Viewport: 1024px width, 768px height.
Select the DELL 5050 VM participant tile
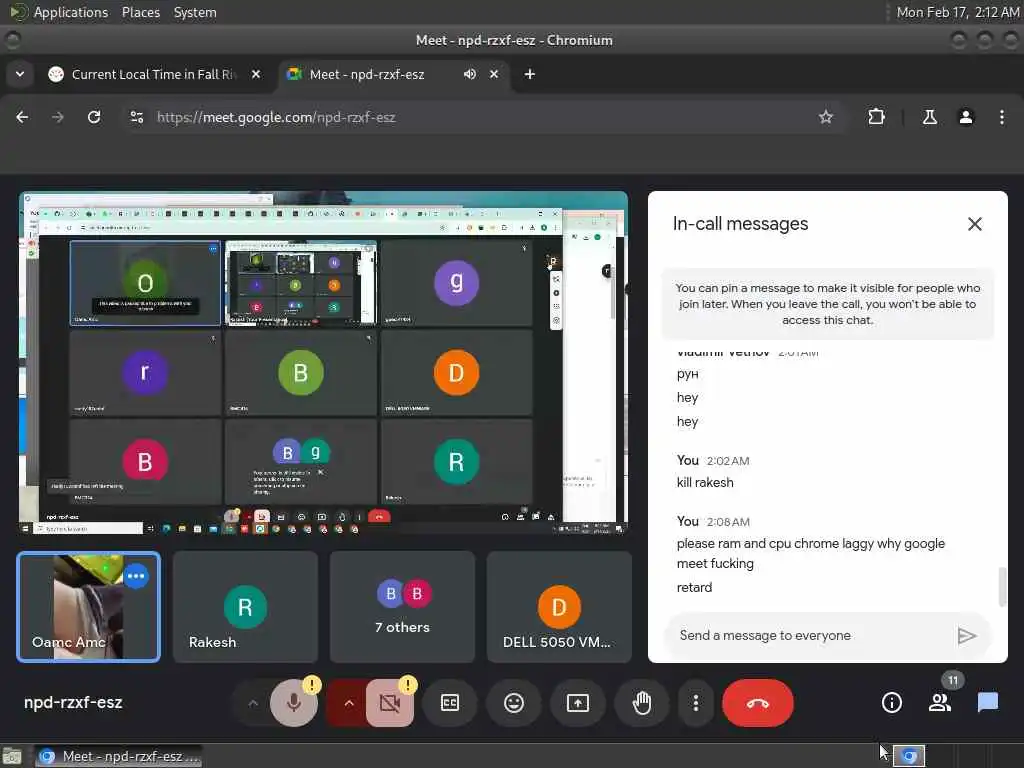tap(559, 607)
